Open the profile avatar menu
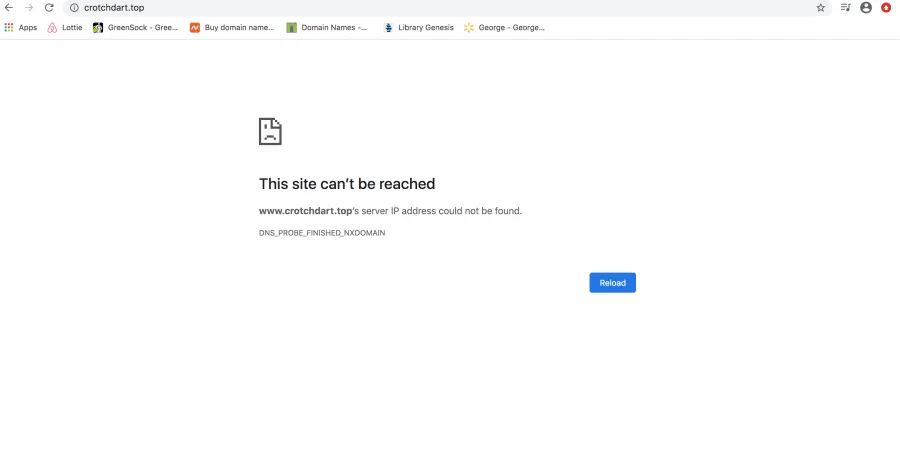This screenshot has height=451, width=900. [x=866, y=7]
